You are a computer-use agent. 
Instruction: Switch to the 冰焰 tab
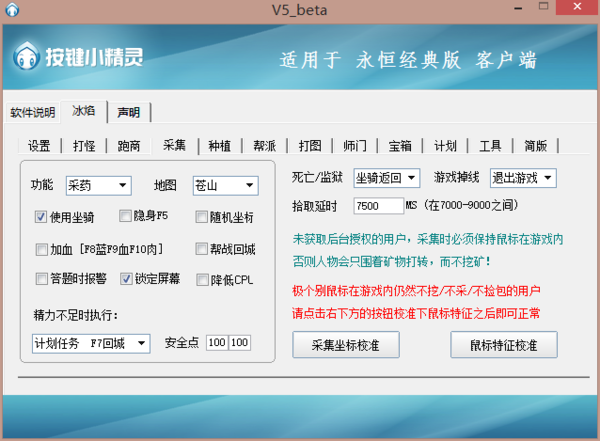pos(83,111)
